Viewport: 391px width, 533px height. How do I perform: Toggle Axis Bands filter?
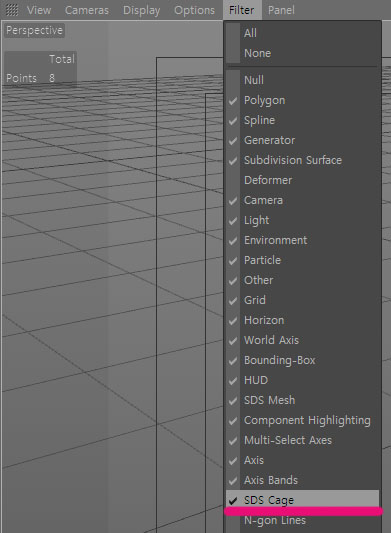coord(303,480)
